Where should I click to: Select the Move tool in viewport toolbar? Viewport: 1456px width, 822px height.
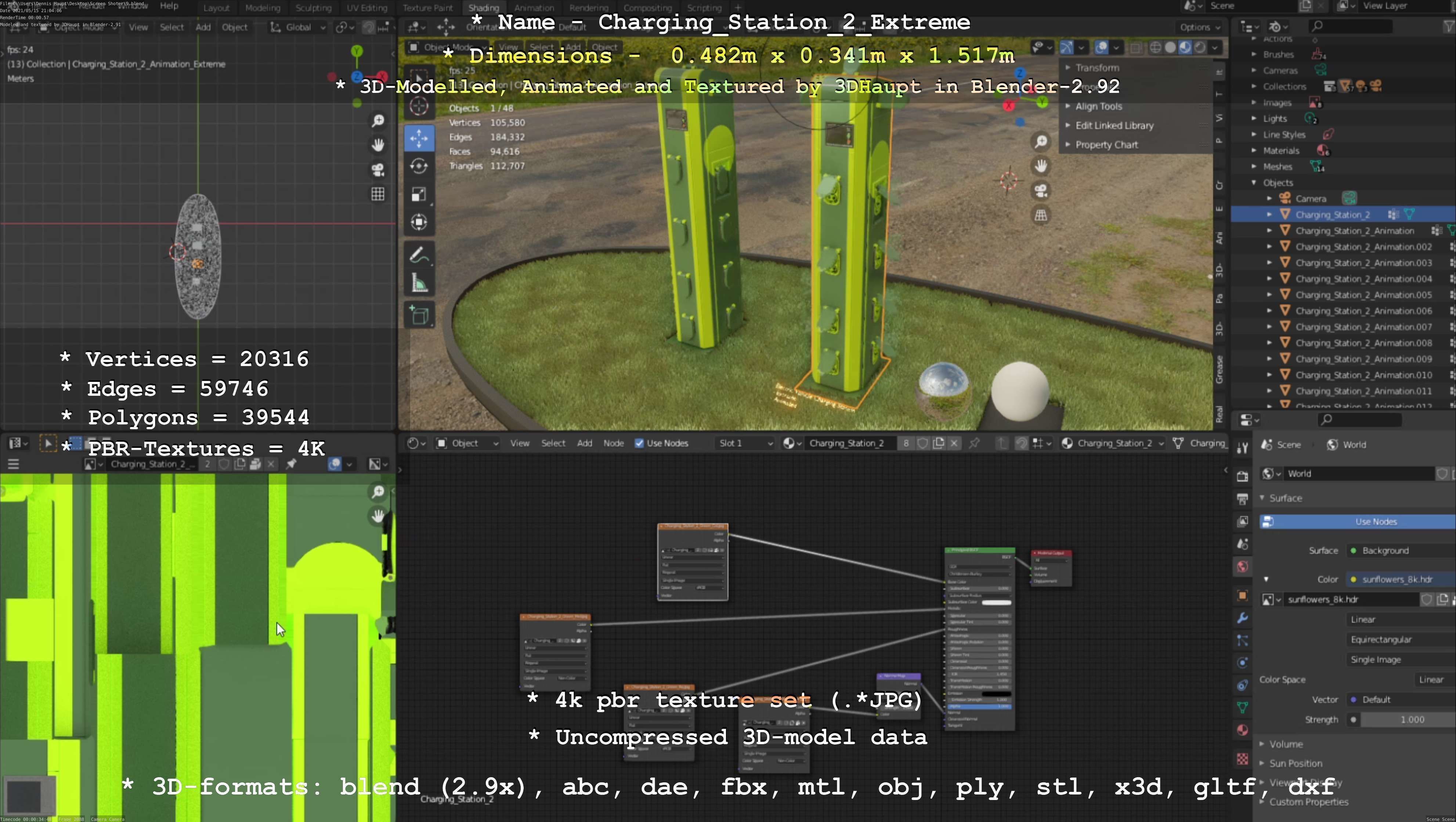[419, 138]
